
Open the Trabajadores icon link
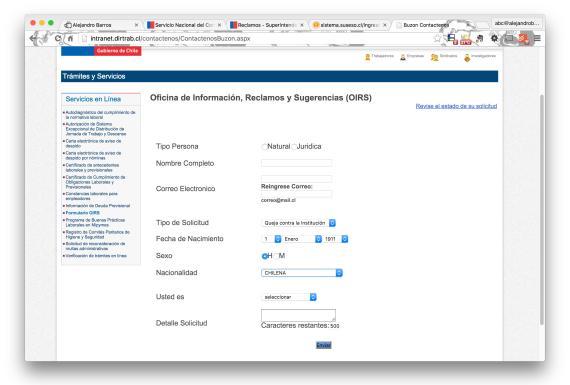[x=379, y=57]
